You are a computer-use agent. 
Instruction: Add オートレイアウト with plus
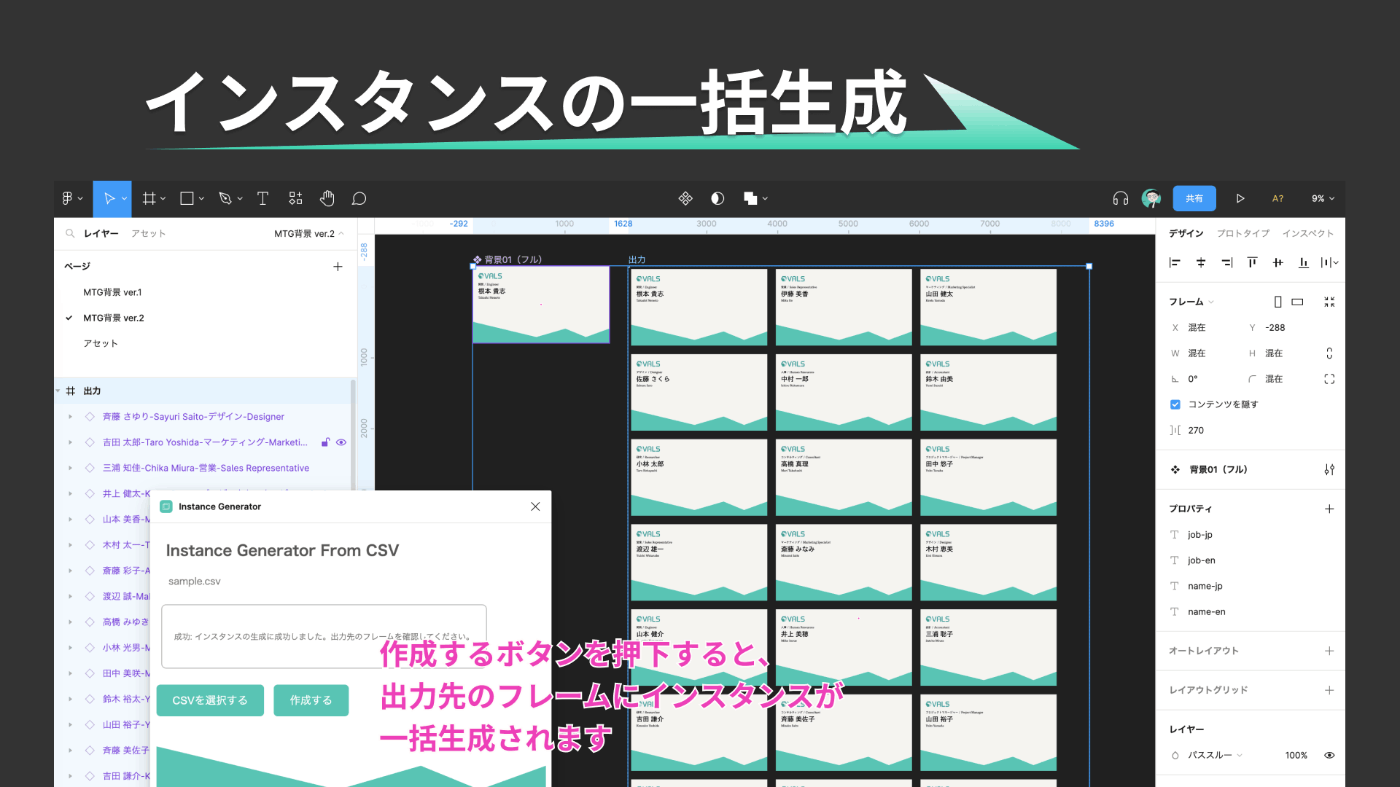(1329, 651)
